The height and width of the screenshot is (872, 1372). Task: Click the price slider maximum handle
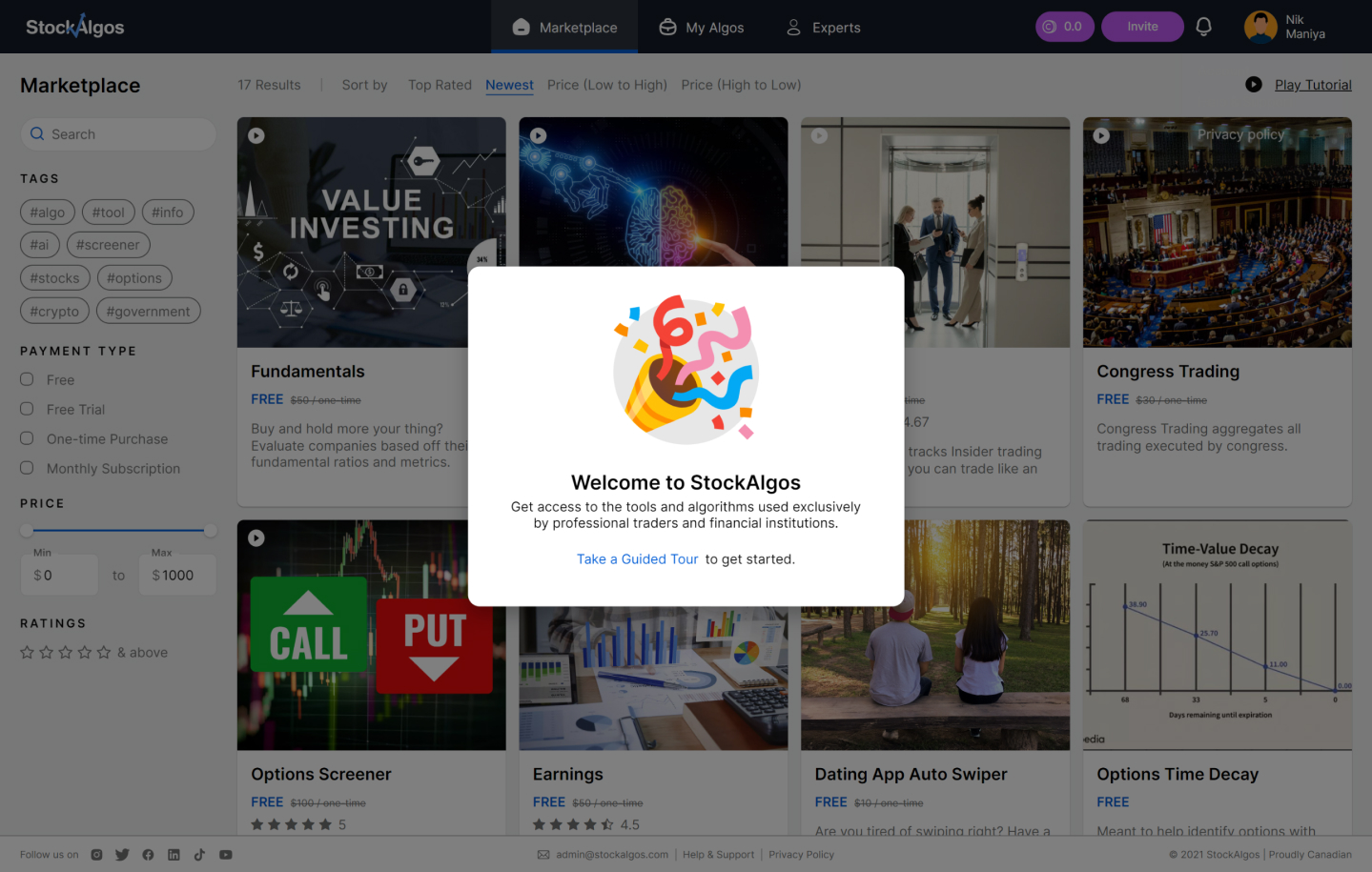point(210,530)
